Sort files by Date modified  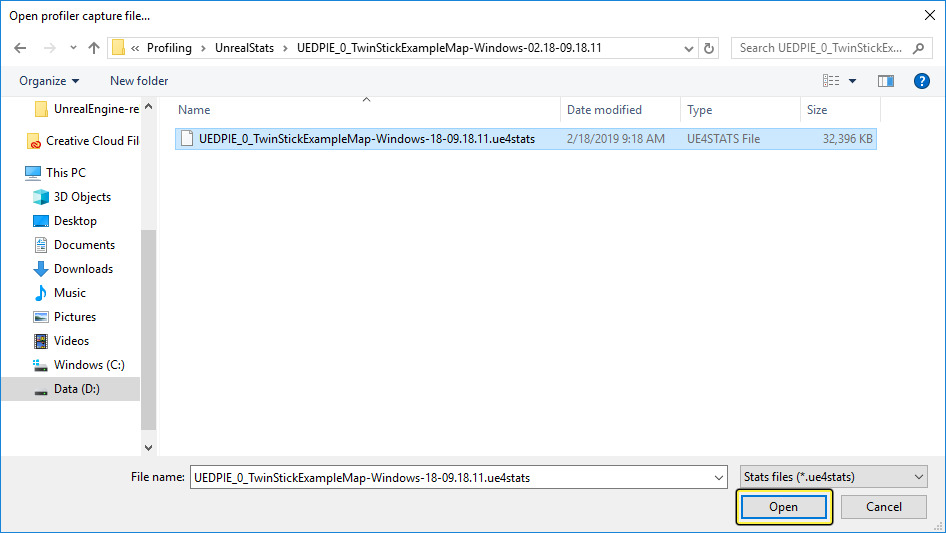coord(604,110)
